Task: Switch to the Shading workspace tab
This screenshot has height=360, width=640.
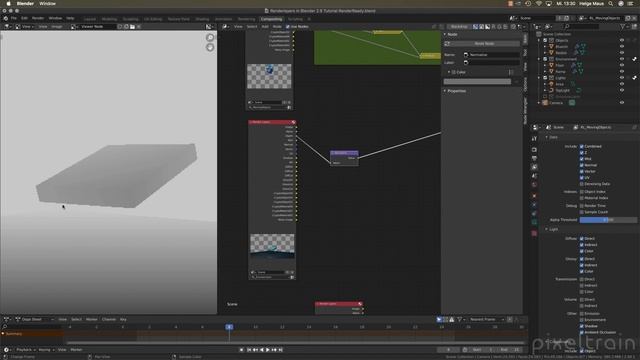Action: (202, 19)
